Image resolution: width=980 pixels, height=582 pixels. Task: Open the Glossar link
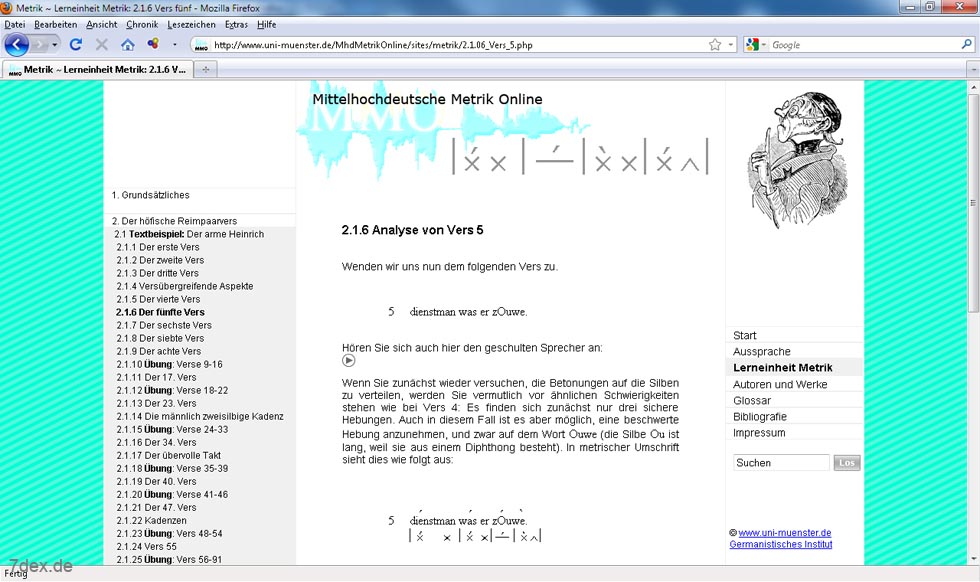click(x=752, y=401)
